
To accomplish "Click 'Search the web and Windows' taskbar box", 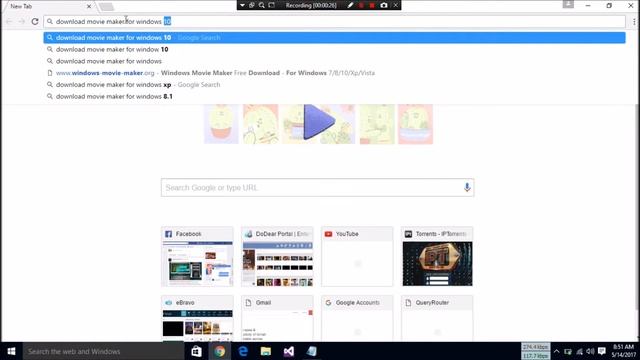I will point(103,351).
